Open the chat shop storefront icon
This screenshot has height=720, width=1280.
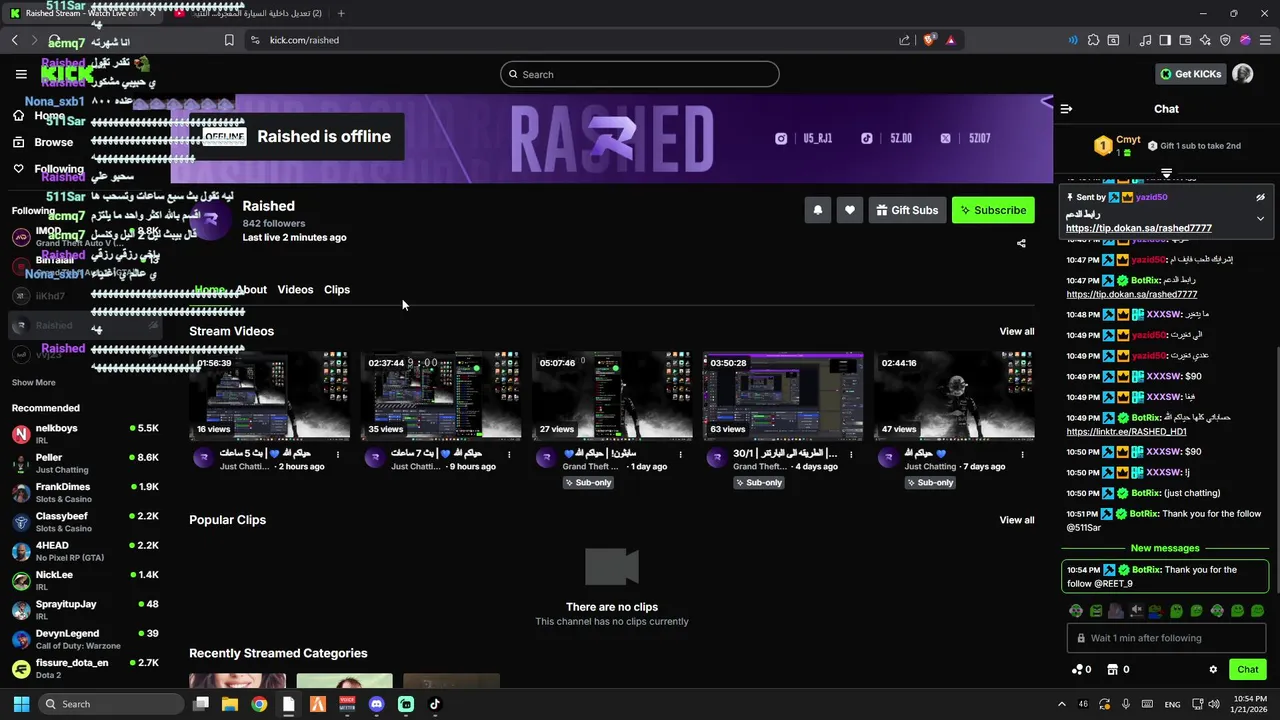[1118, 670]
